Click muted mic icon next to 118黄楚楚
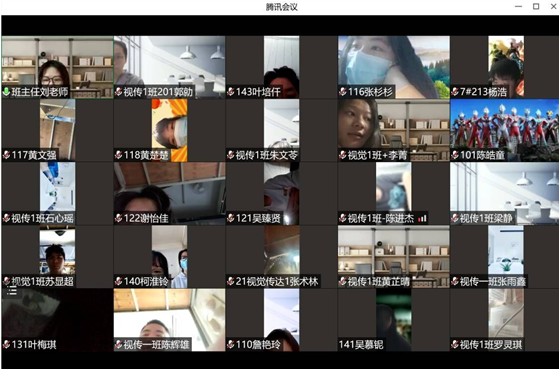559x370 pixels. [x=119, y=155]
